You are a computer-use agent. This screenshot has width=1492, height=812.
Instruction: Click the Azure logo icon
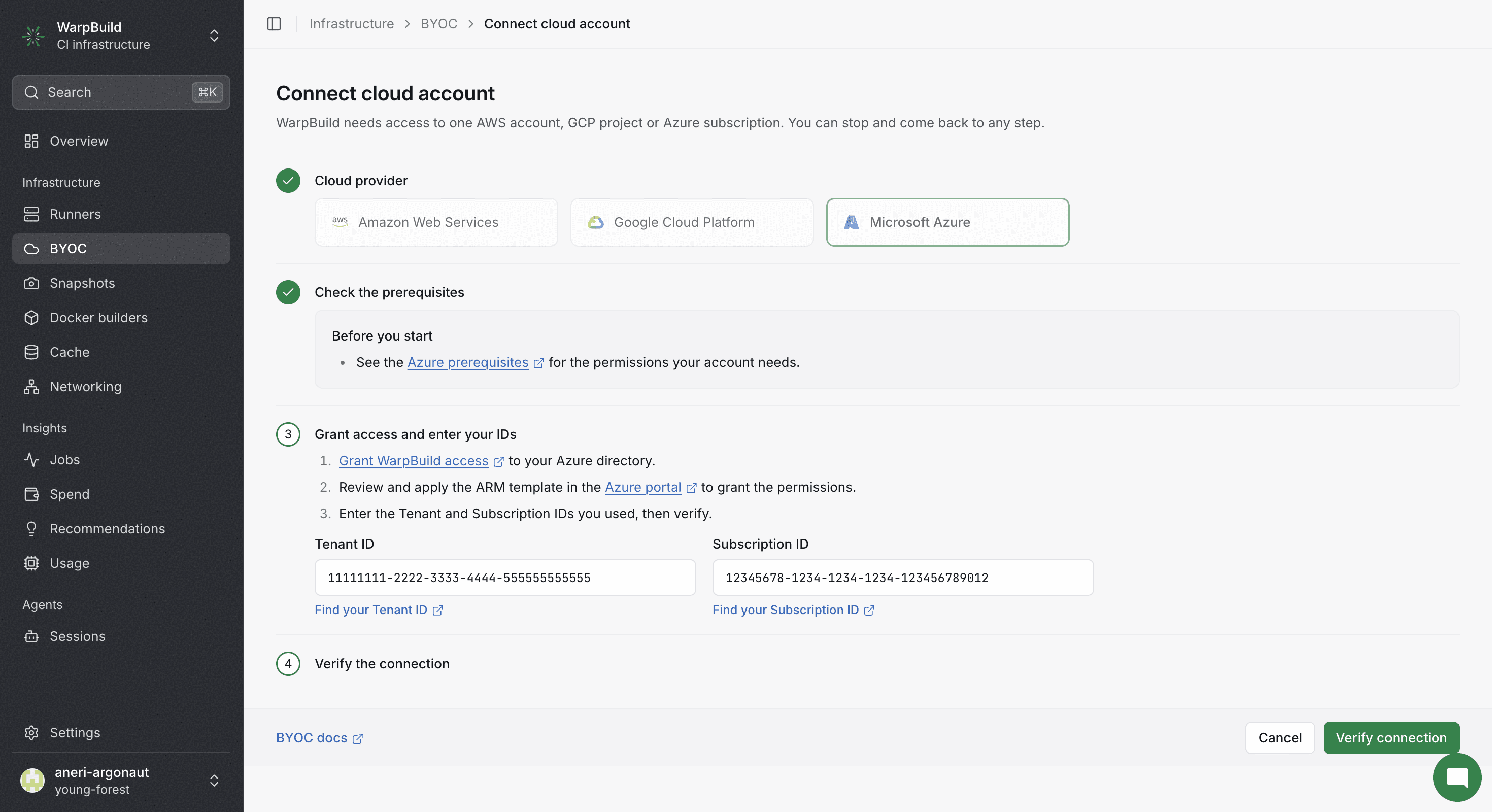click(x=851, y=222)
